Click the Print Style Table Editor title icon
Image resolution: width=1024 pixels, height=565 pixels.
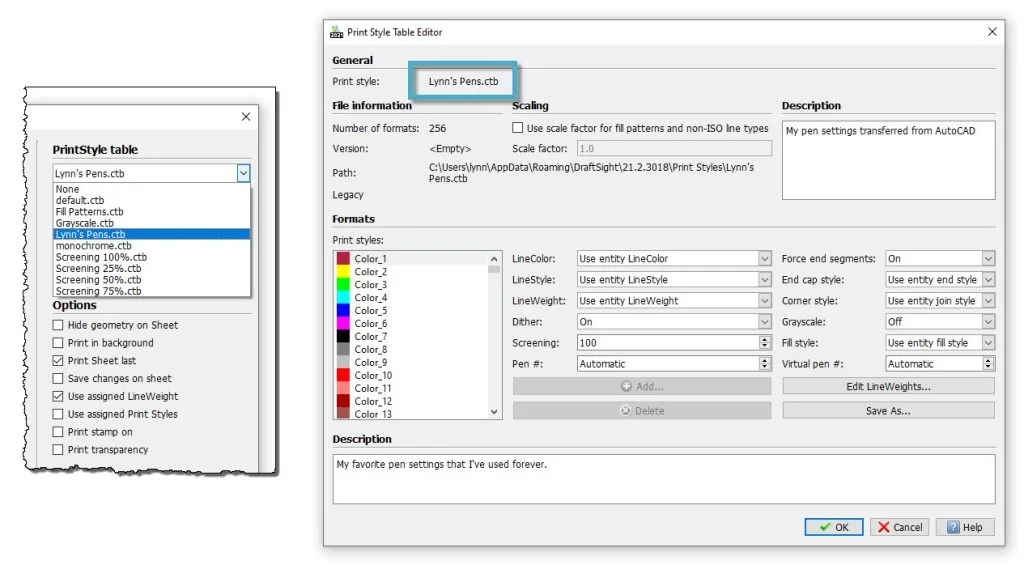[x=336, y=32]
